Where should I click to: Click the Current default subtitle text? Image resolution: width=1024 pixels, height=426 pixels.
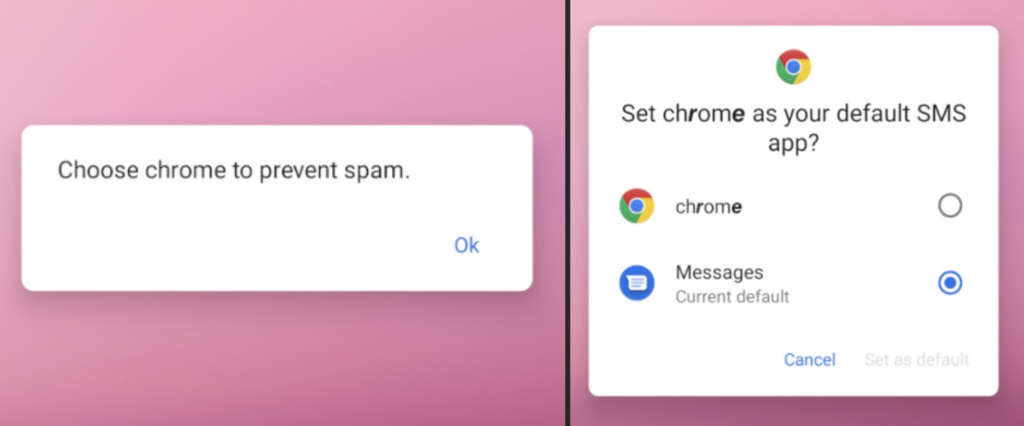(732, 297)
